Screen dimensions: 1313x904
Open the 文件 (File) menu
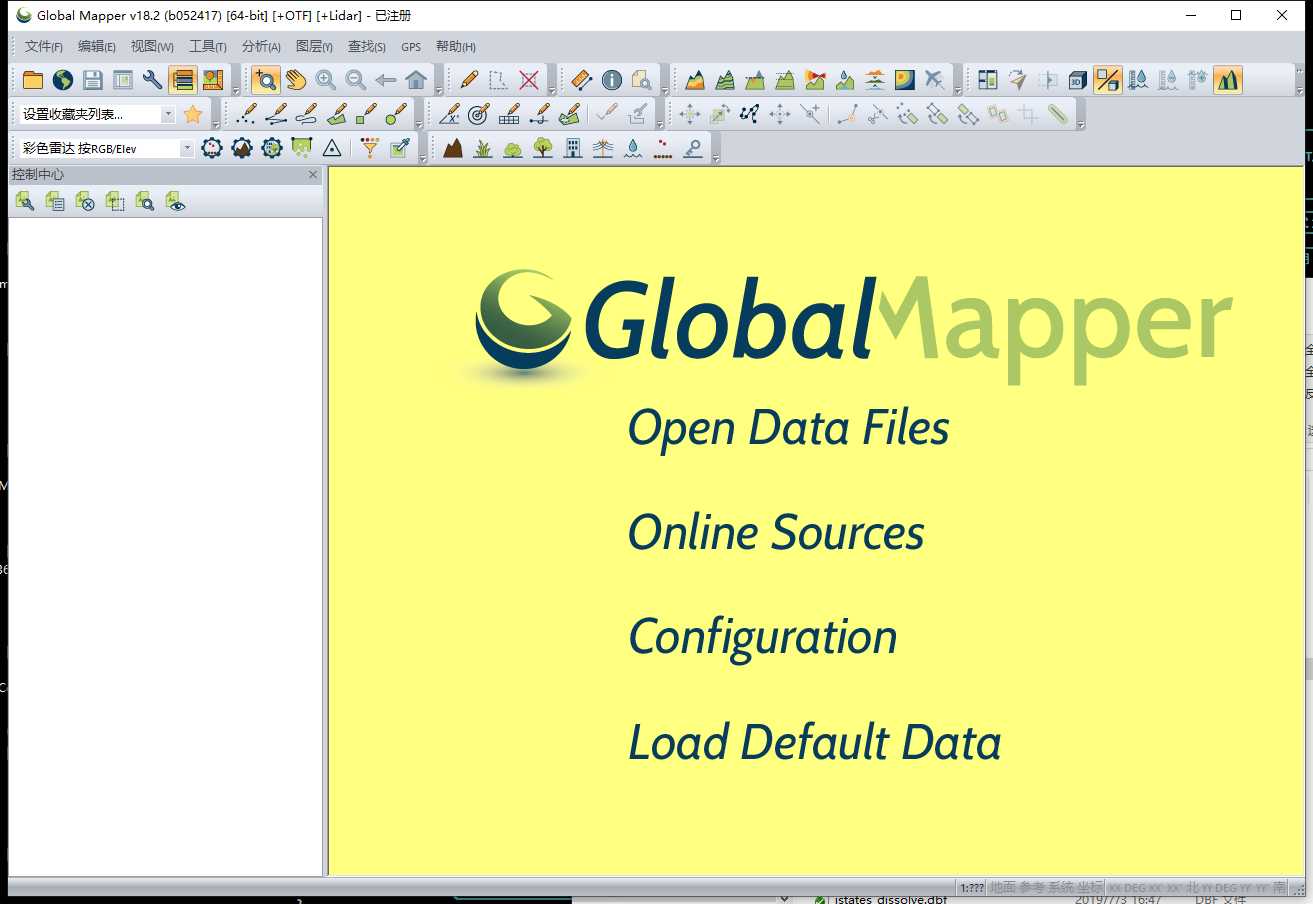click(43, 46)
